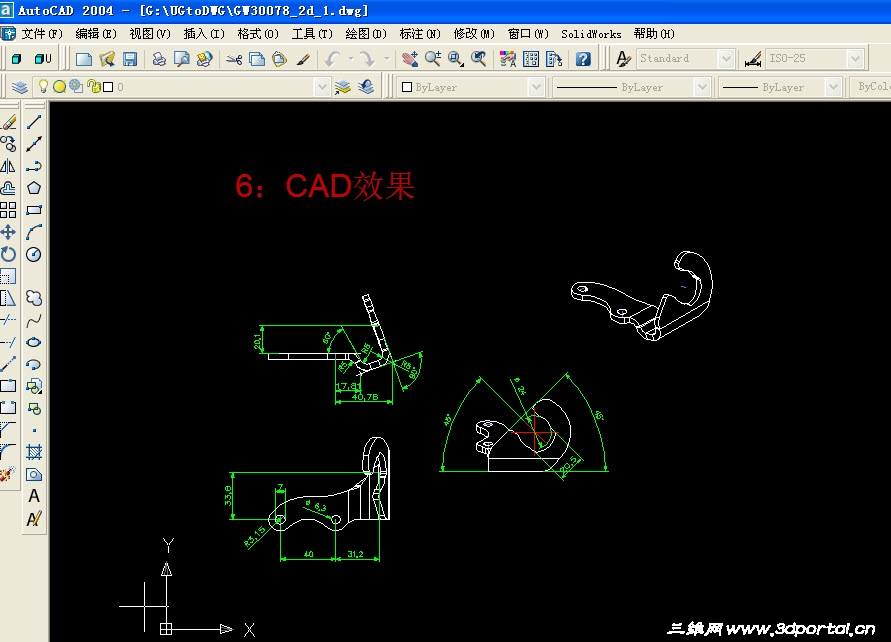This screenshot has width=891, height=642.
Task: Select the Copy Object modify tool
Action: click(9, 144)
